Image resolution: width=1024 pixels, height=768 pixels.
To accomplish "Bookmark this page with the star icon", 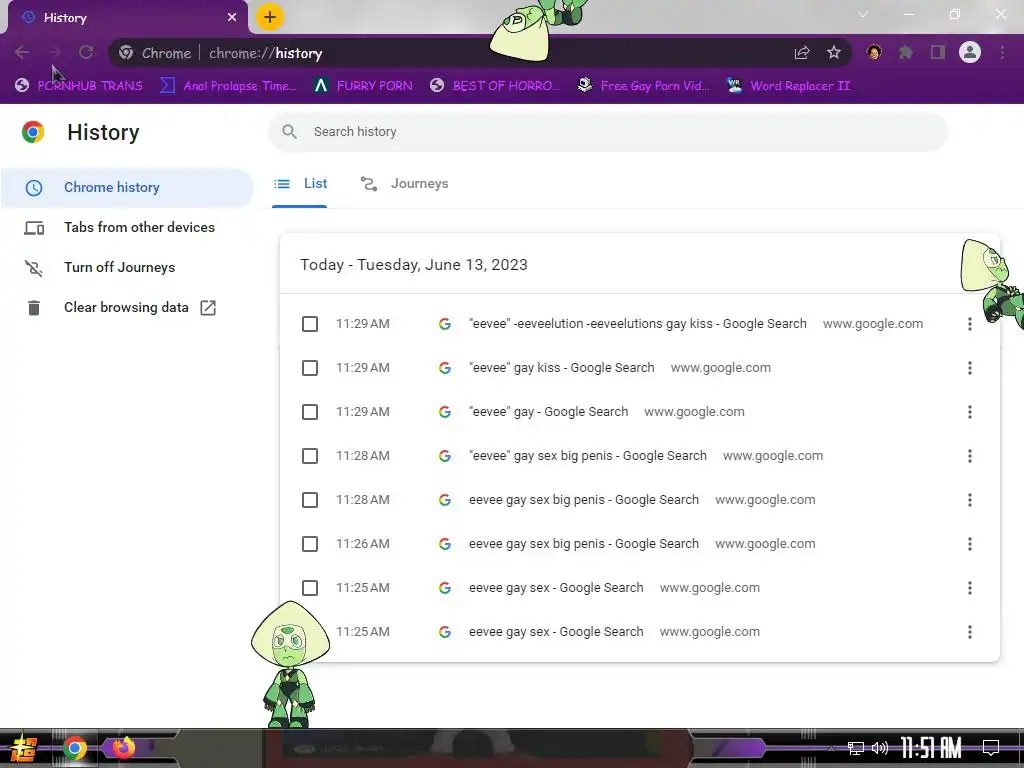I will click(834, 53).
